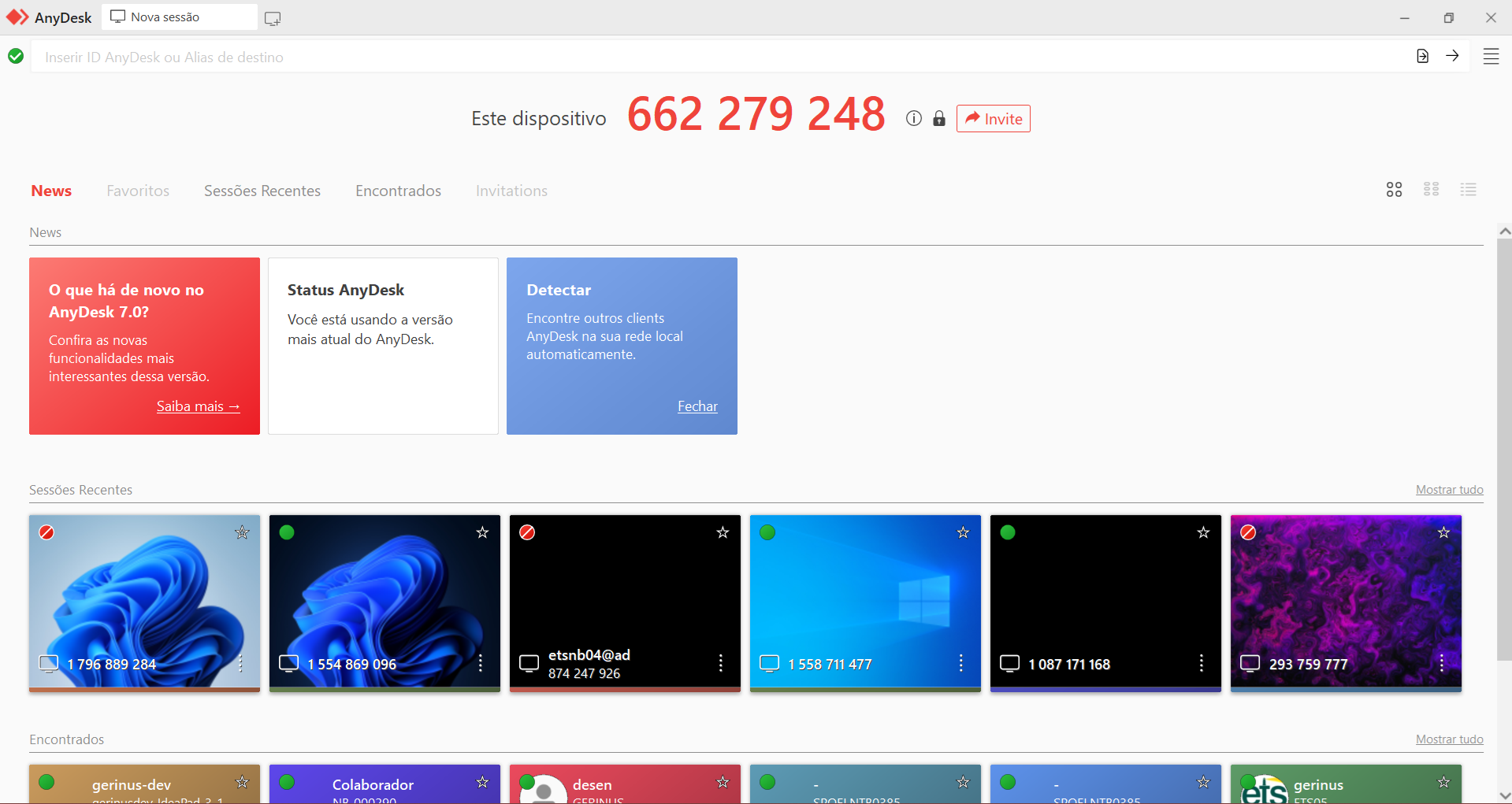Switch to list view
The image size is (1512, 804).
click(1469, 190)
